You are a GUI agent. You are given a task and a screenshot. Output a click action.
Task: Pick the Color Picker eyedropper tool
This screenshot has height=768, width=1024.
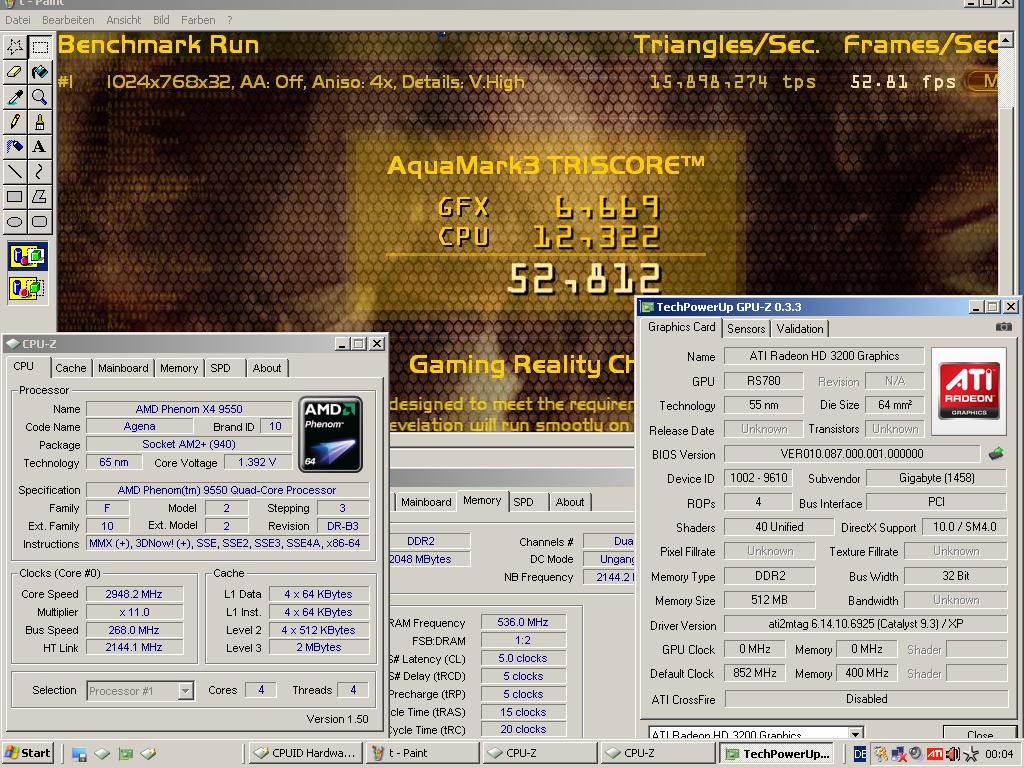tap(15, 97)
